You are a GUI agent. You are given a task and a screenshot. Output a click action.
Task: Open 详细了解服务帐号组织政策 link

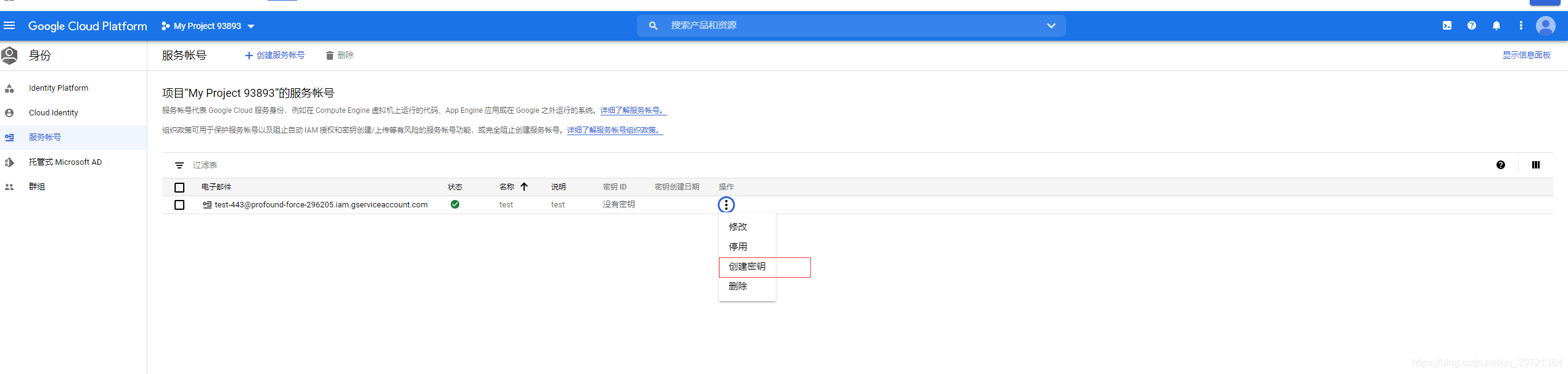(615, 130)
